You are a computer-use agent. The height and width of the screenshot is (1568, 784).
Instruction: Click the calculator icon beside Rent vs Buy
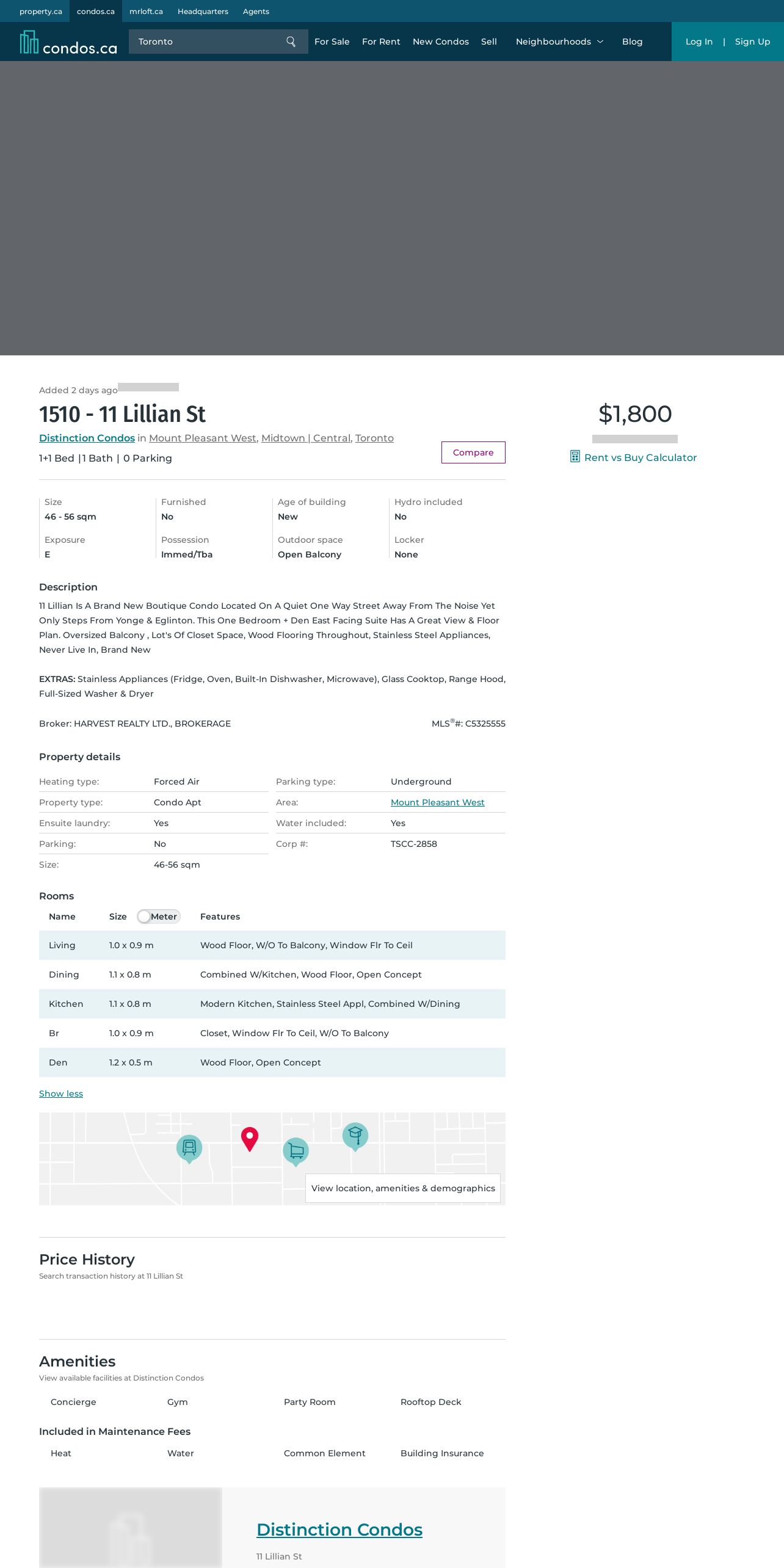click(575, 457)
